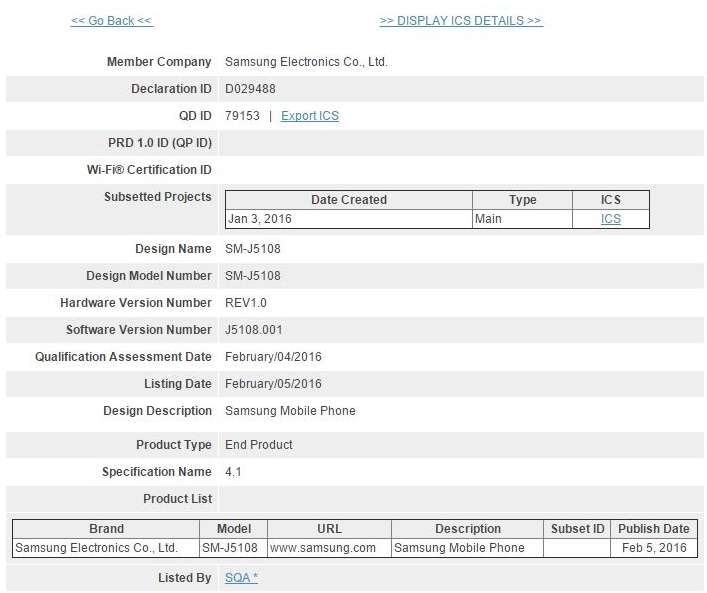Click the Model column header
707x593 pixels.
point(234,529)
